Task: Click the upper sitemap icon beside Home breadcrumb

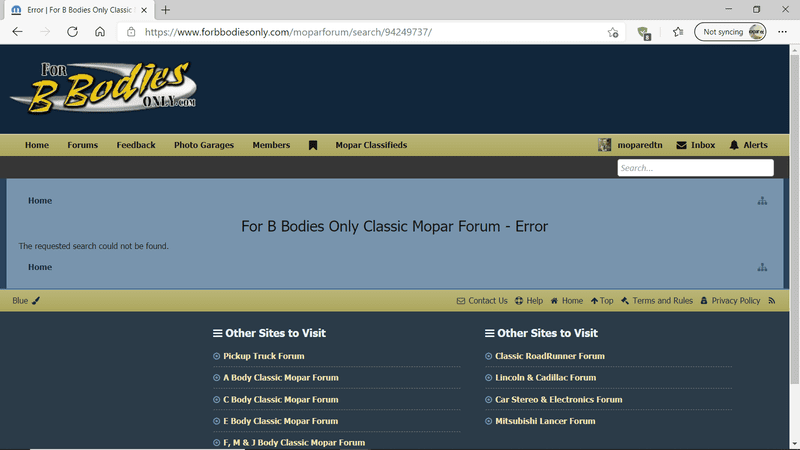Action: [x=762, y=201]
